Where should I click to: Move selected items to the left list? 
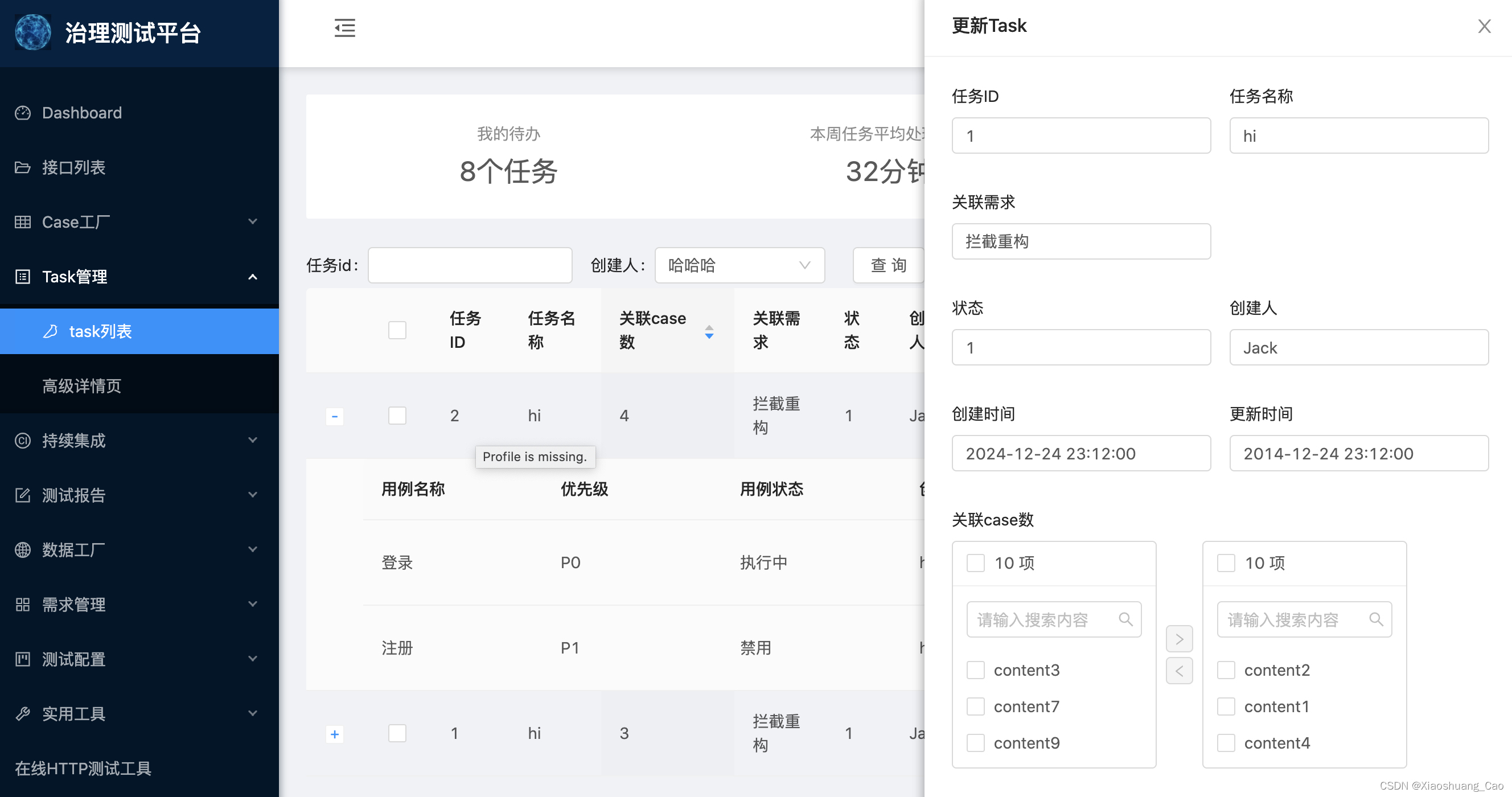1179,670
